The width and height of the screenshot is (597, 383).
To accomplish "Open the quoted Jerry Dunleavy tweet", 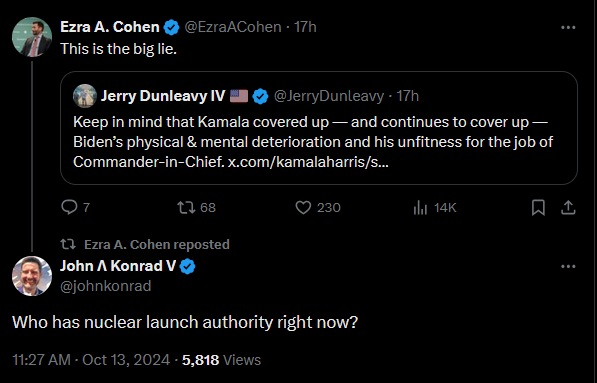I will [319, 128].
